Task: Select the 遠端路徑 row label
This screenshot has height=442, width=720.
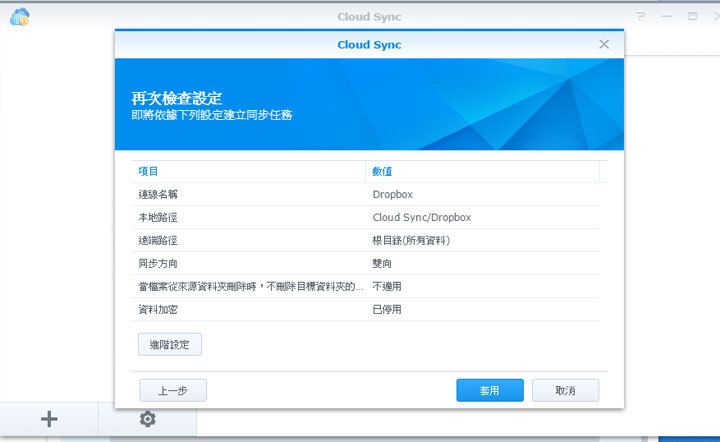Action: pyautogui.click(x=158, y=240)
